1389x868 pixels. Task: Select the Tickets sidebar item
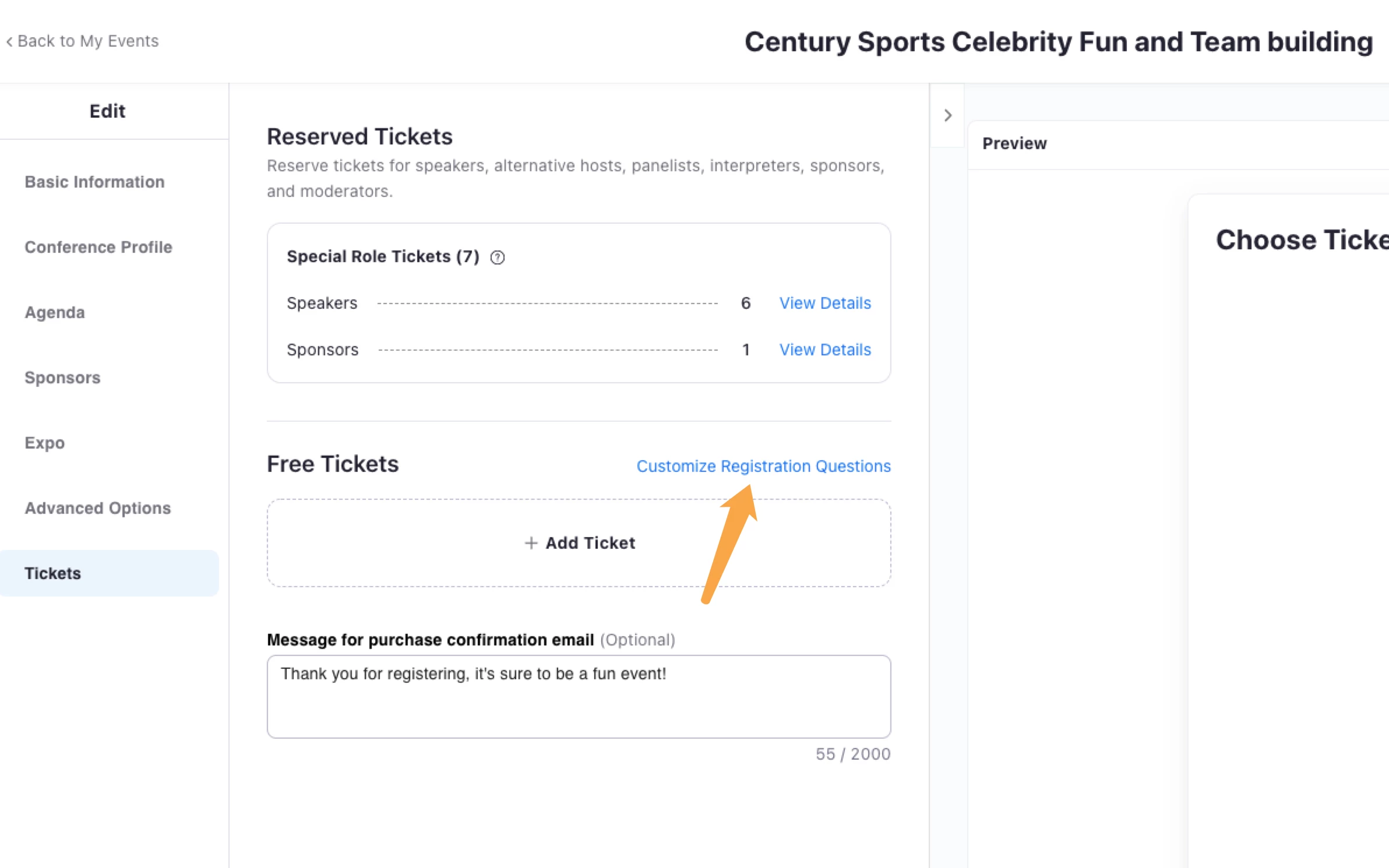52,573
